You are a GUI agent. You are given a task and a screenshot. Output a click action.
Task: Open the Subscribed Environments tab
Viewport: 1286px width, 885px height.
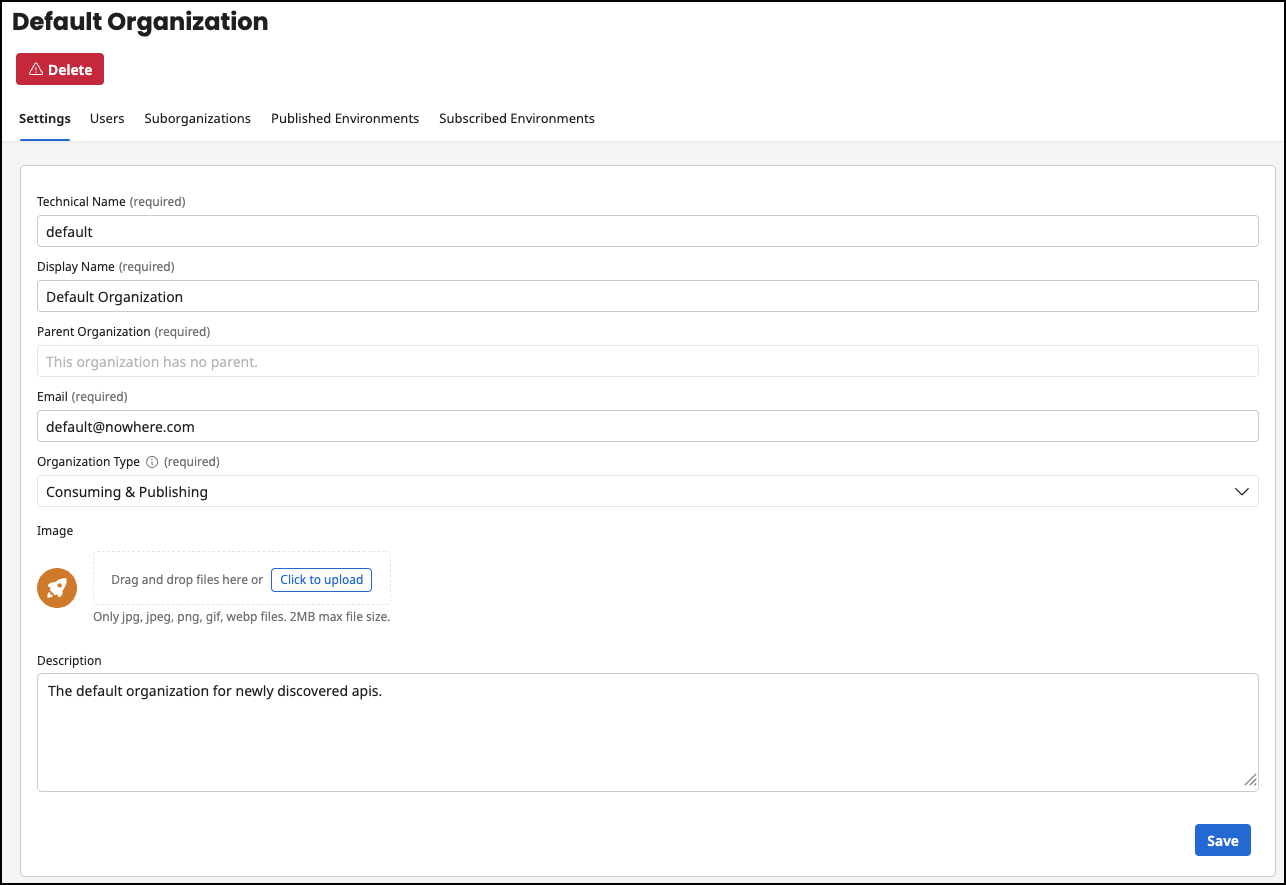[516, 118]
